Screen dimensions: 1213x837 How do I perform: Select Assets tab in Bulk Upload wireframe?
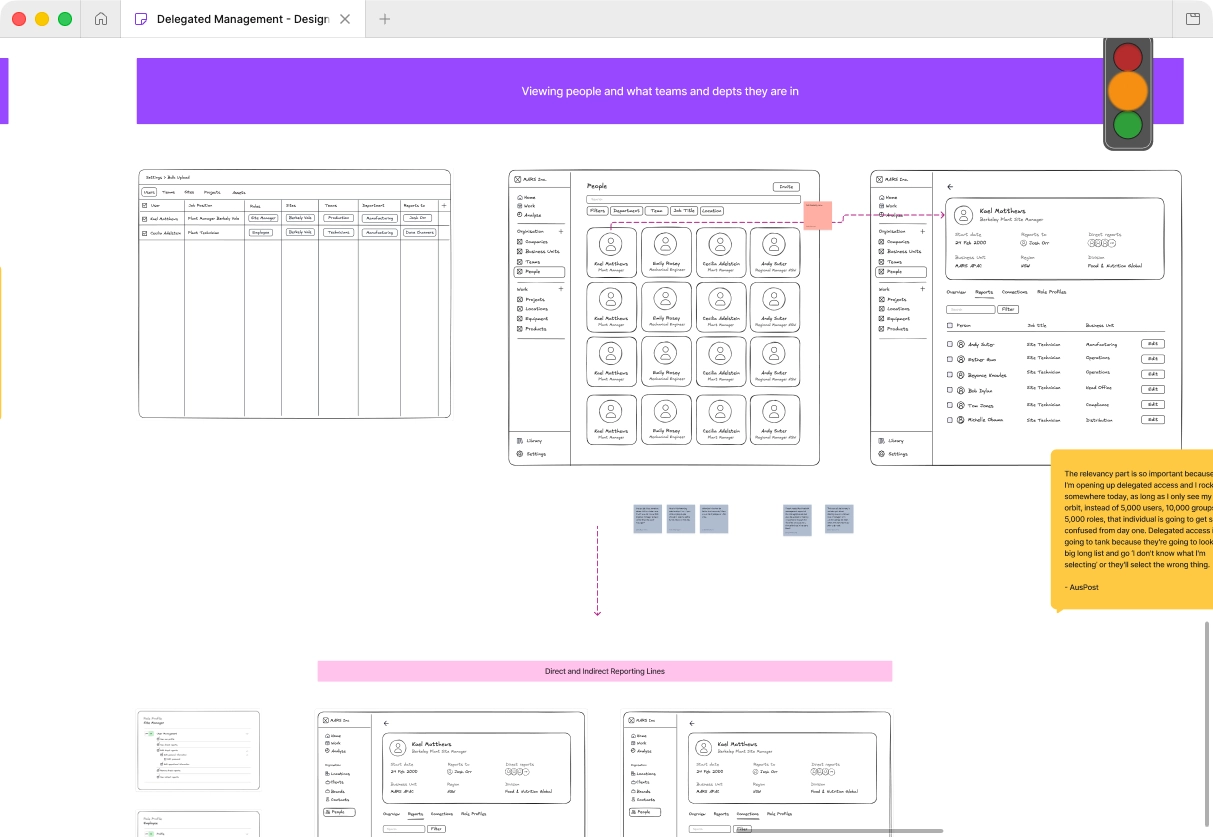[239, 192]
